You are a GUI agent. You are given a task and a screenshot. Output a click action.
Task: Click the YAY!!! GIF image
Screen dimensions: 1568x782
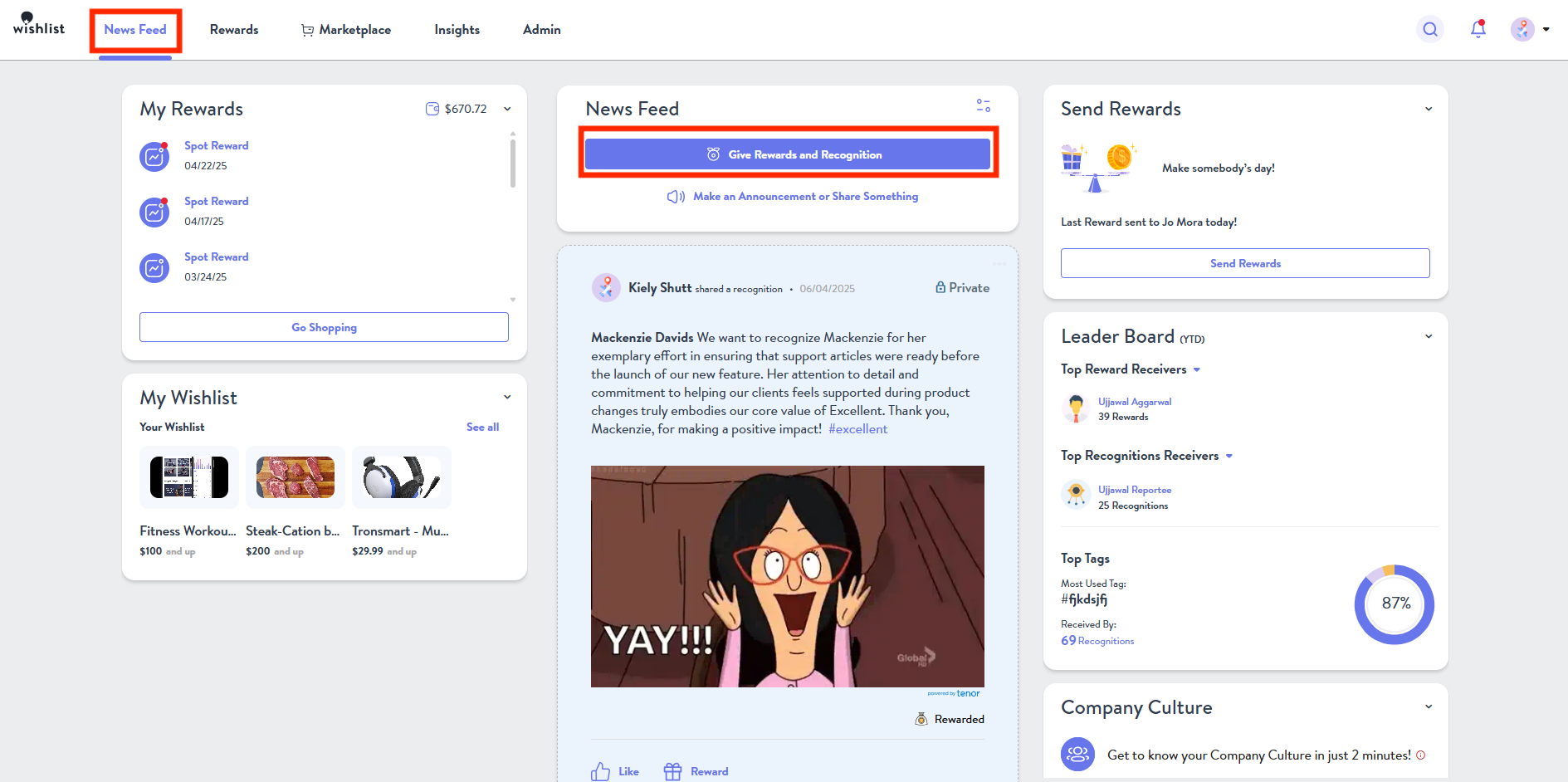pos(787,576)
